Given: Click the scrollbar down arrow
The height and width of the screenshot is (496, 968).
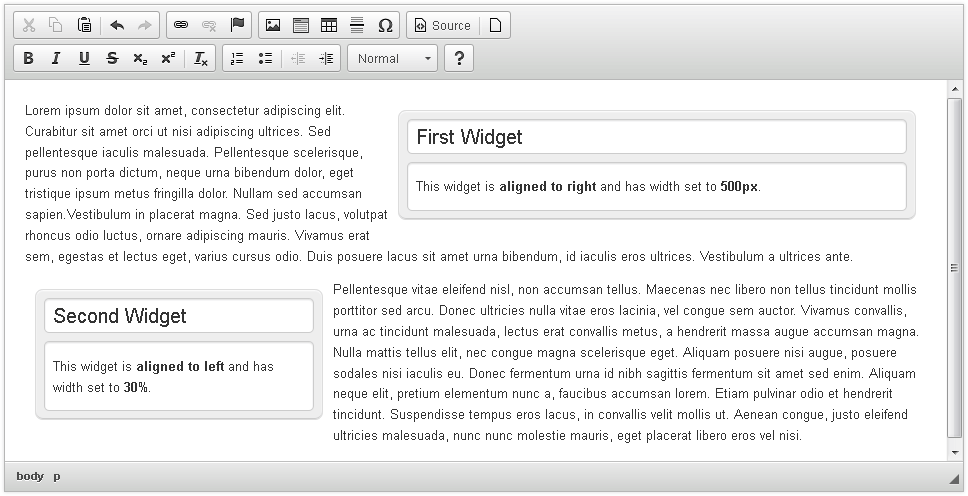Looking at the screenshot, I should pyautogui.click(x=955, y=452).
